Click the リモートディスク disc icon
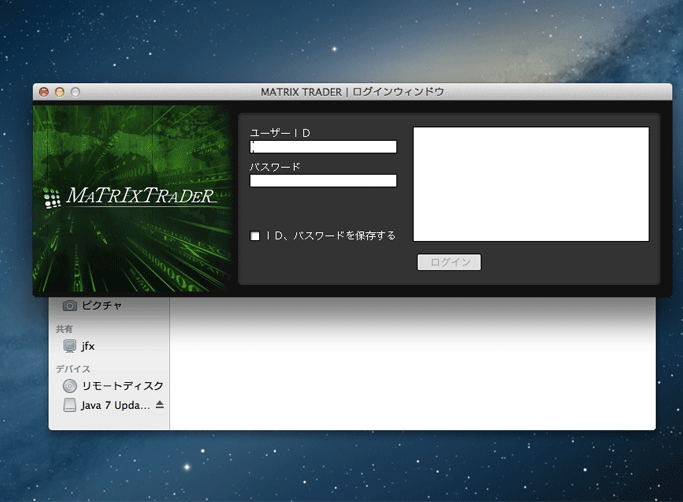 [x=70, y=386]
